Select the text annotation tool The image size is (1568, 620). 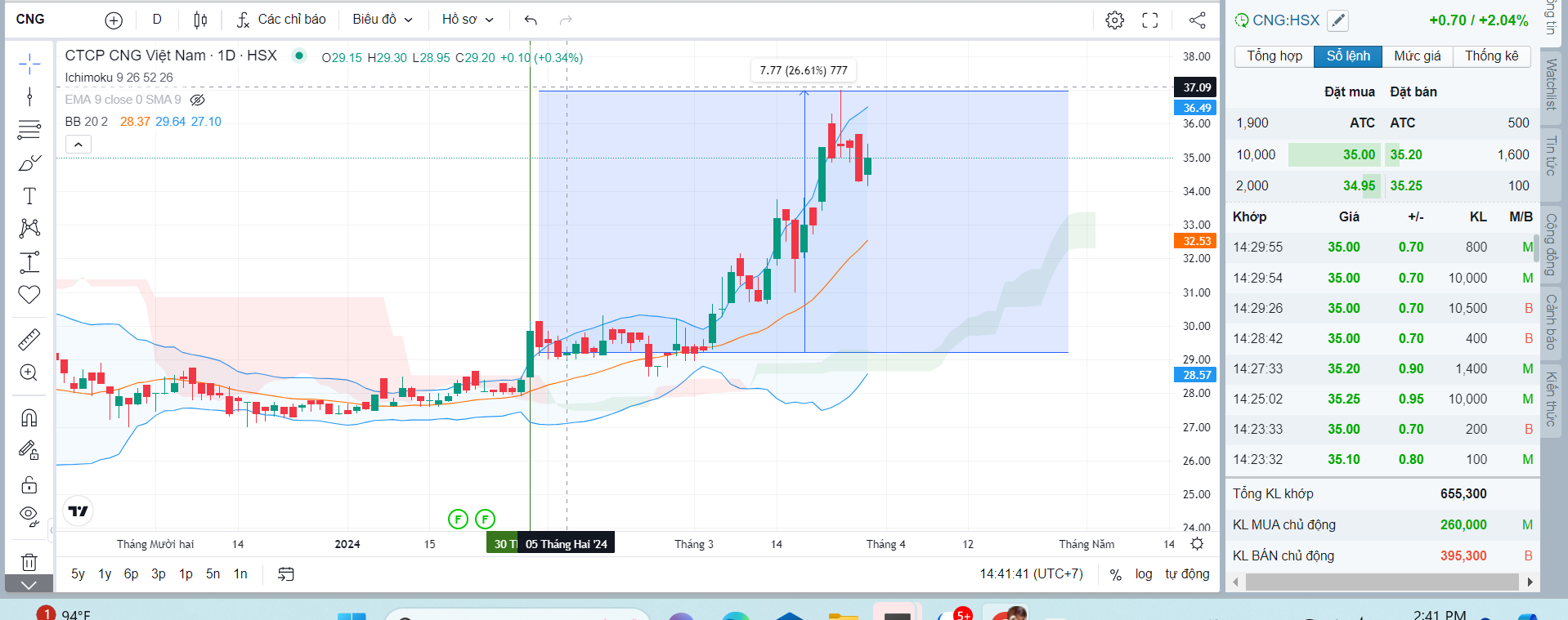[29, 195]
